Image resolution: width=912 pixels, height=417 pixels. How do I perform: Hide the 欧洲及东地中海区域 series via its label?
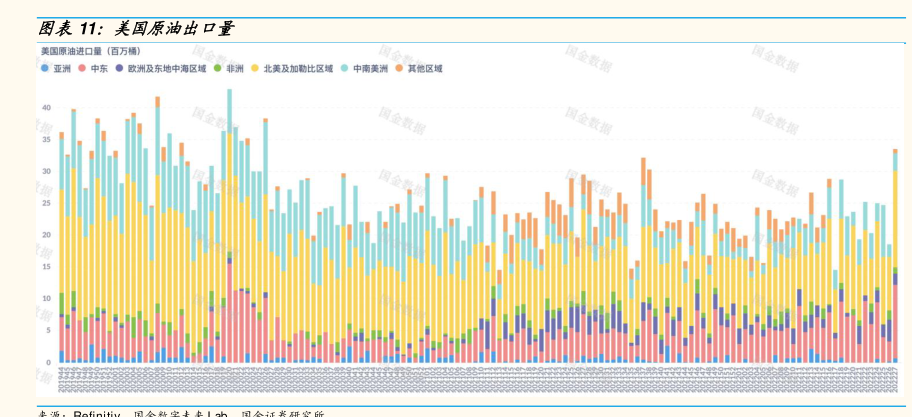pos(166,69)
